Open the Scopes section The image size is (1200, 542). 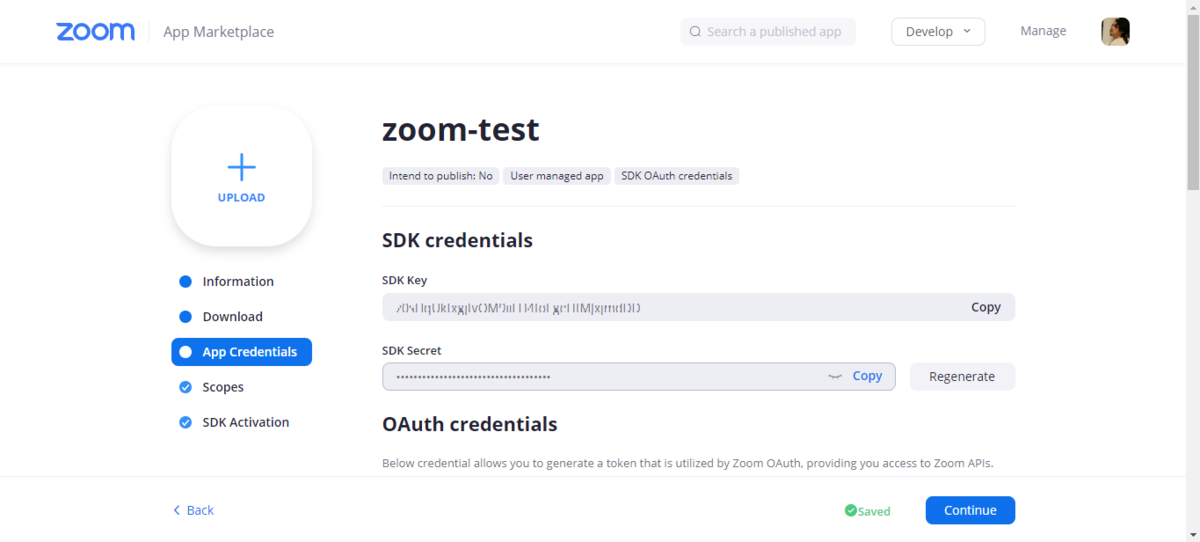(x=223, y=387)
